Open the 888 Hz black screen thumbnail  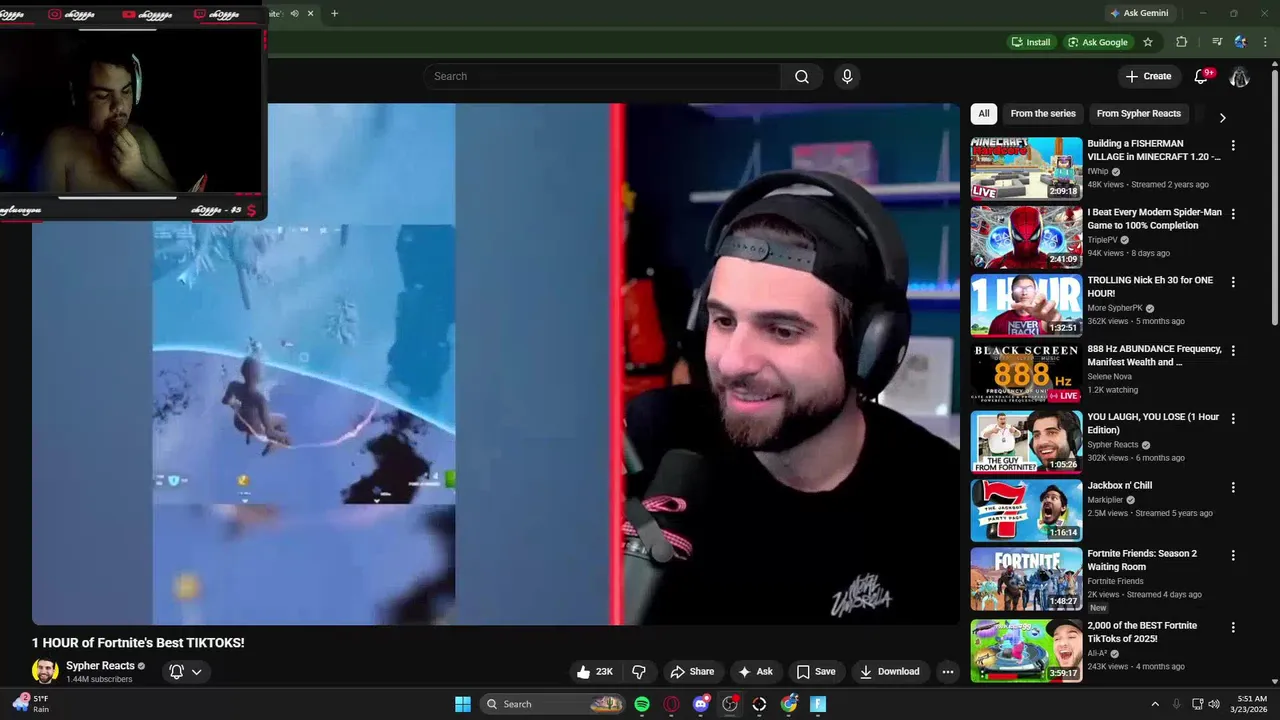(1026, 374)
